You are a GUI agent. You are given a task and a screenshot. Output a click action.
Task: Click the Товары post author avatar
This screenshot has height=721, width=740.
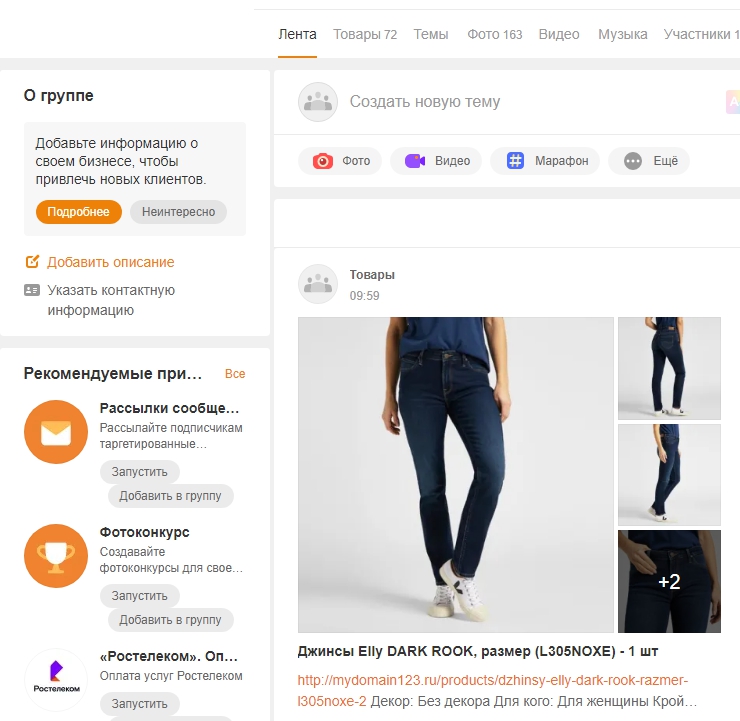[318, 284]
